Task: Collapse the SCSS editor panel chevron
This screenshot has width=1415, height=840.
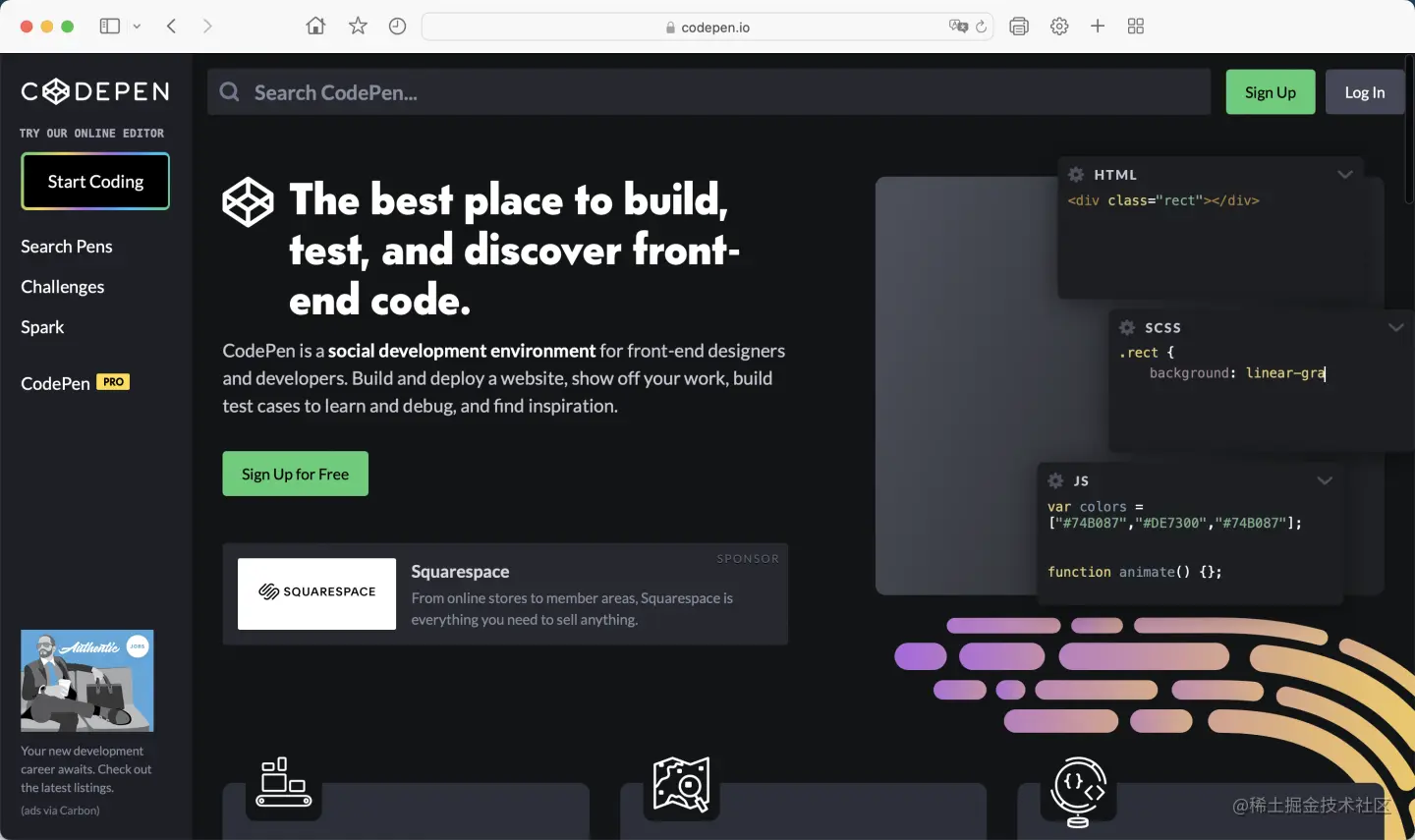Action: click(x=1396, y=327)
